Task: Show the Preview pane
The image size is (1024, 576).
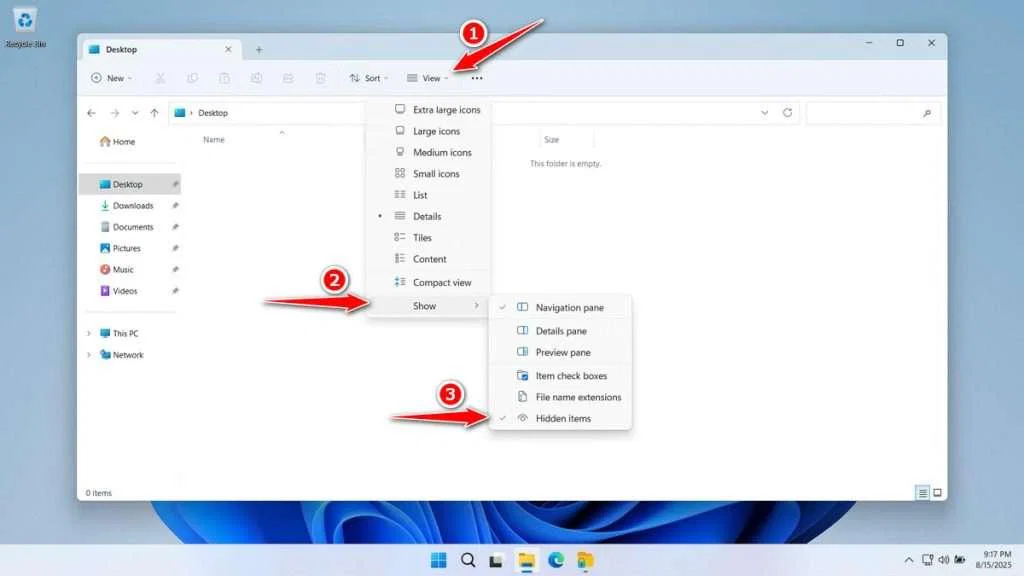Action: [x=565, y=352]
